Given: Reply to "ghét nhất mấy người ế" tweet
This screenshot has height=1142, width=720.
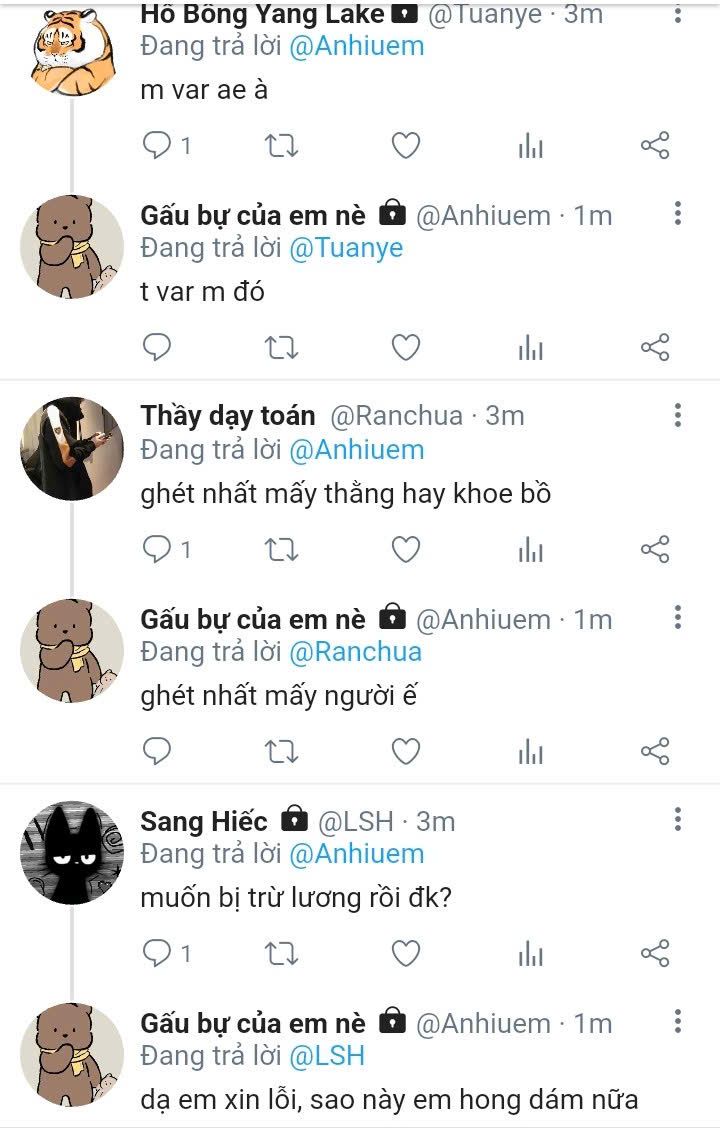Looking at the screenshot, I should coord(157,751).
